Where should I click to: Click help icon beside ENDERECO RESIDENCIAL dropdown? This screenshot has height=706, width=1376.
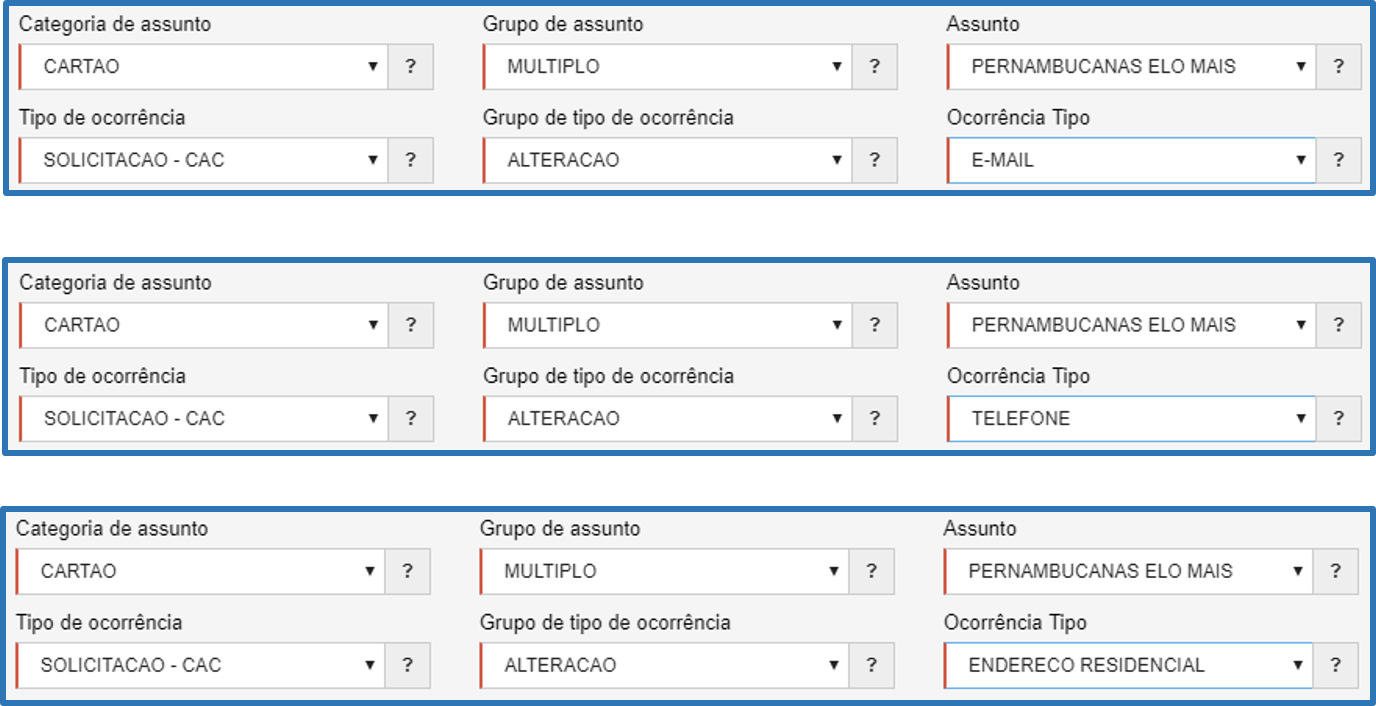click(x=1335, y=665)
